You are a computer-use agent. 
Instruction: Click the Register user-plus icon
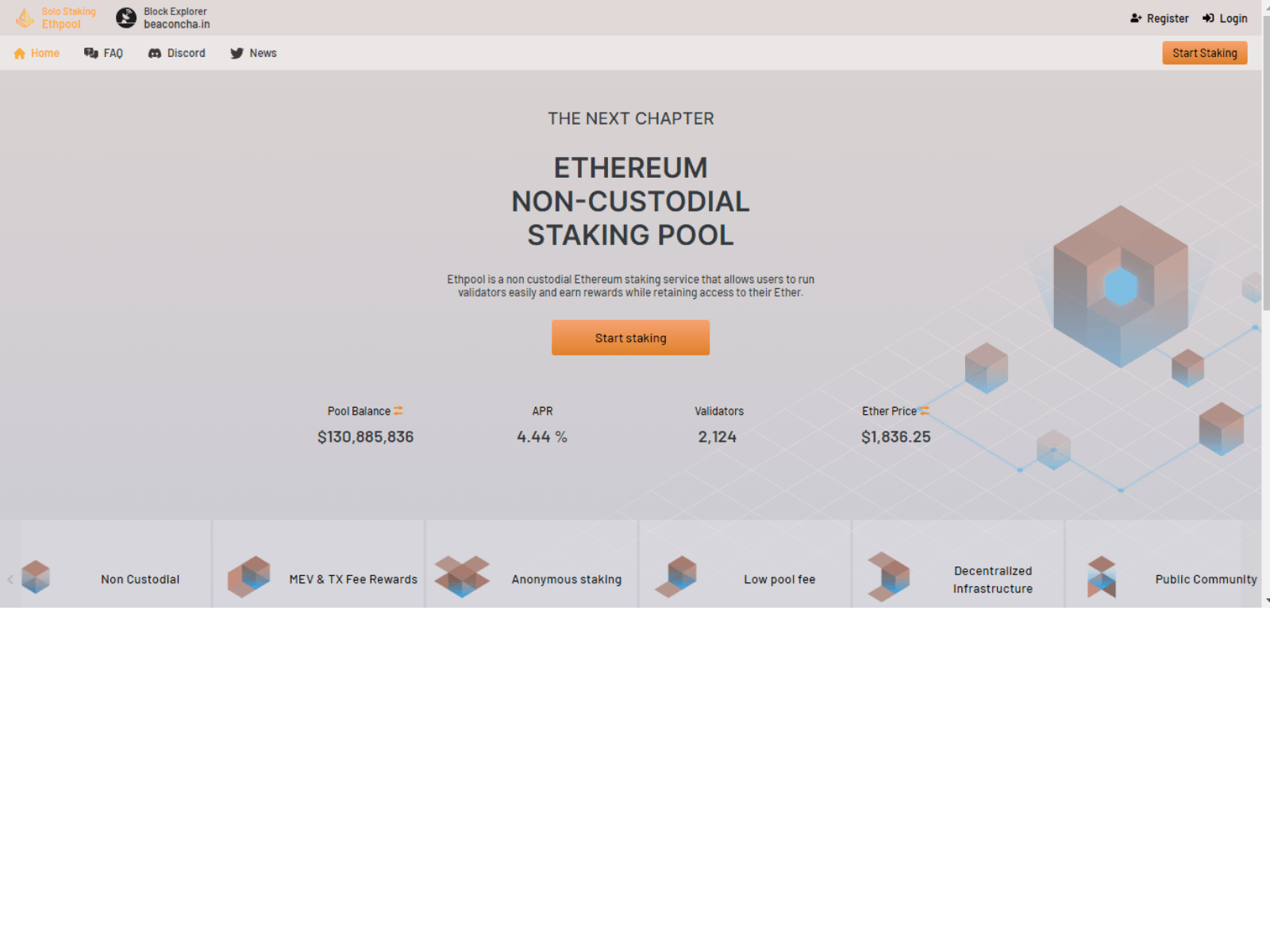[1136, 18]
